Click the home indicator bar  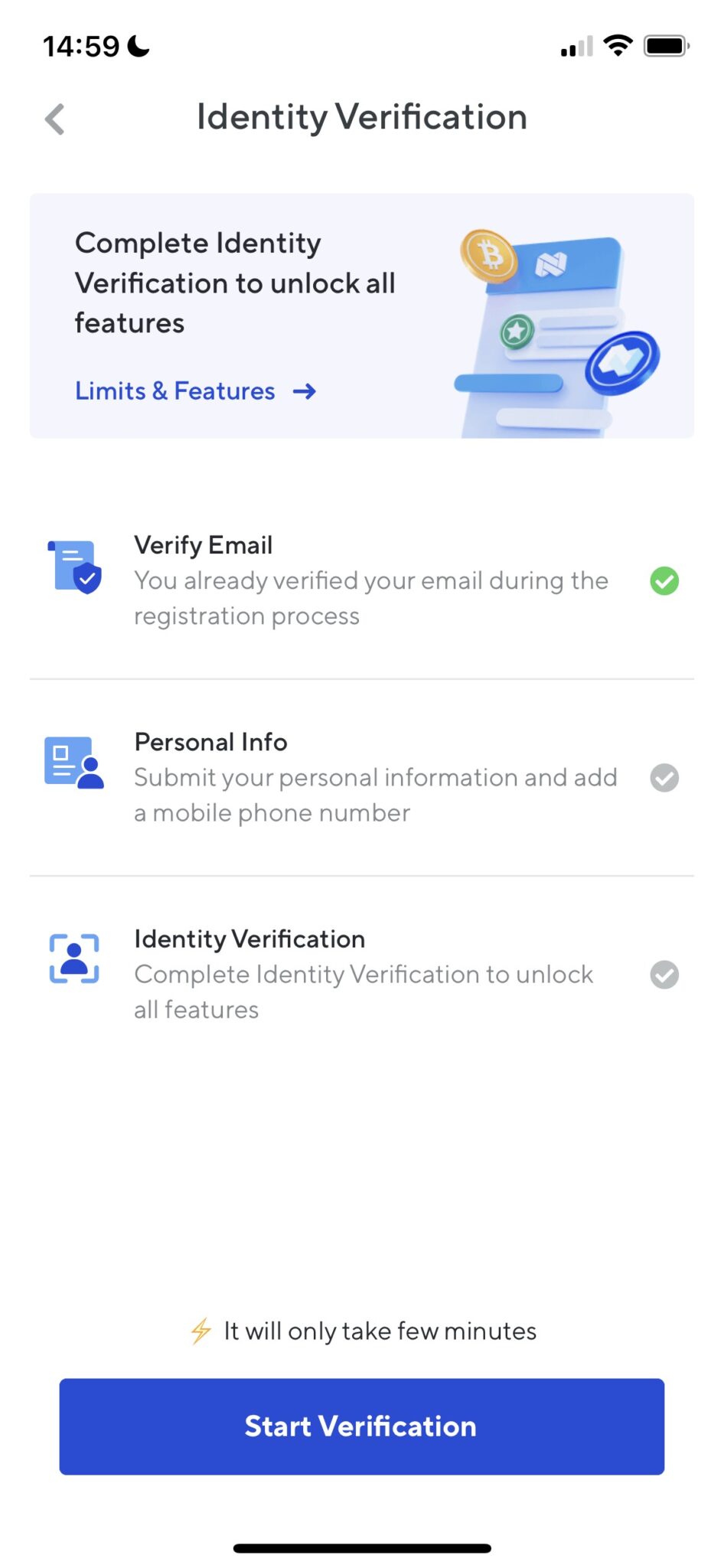[362, 1548]
